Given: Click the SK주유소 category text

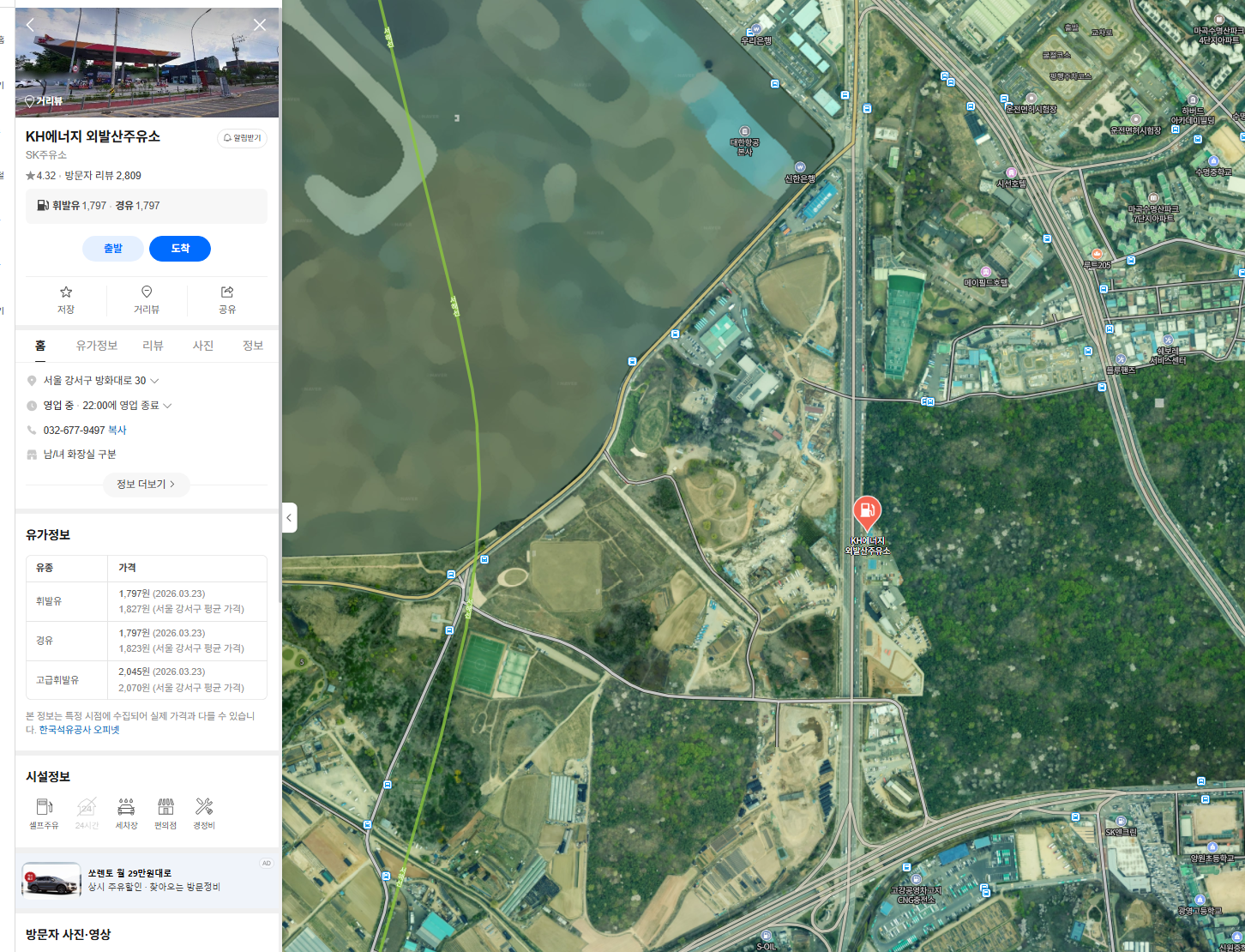Looking at the screenshot, I should [46, 155].
